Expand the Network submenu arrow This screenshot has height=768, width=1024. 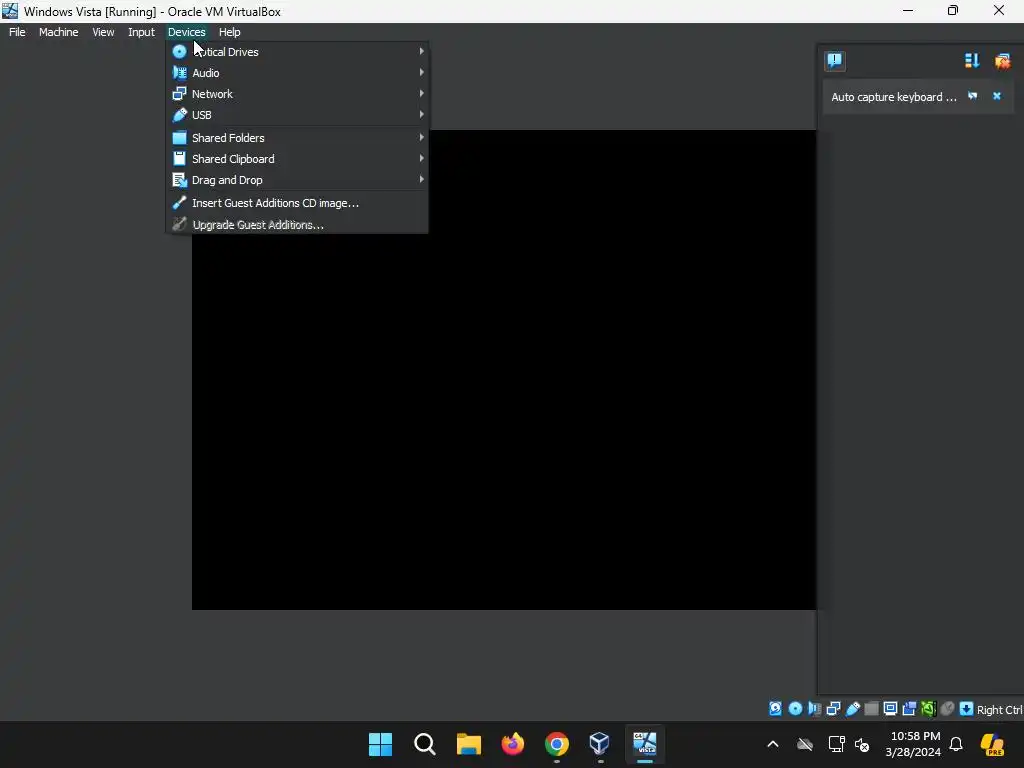pos(421,93)
